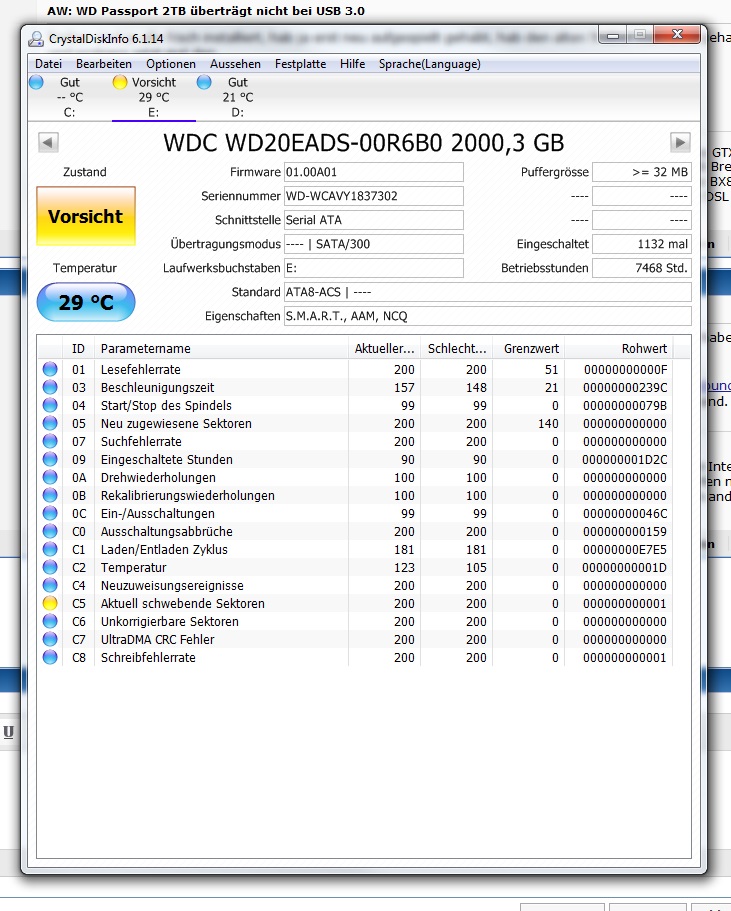Screen dimensions: 731x911
Task: Close the CrystalDiskInfo window
Action: tap(677, 35)
